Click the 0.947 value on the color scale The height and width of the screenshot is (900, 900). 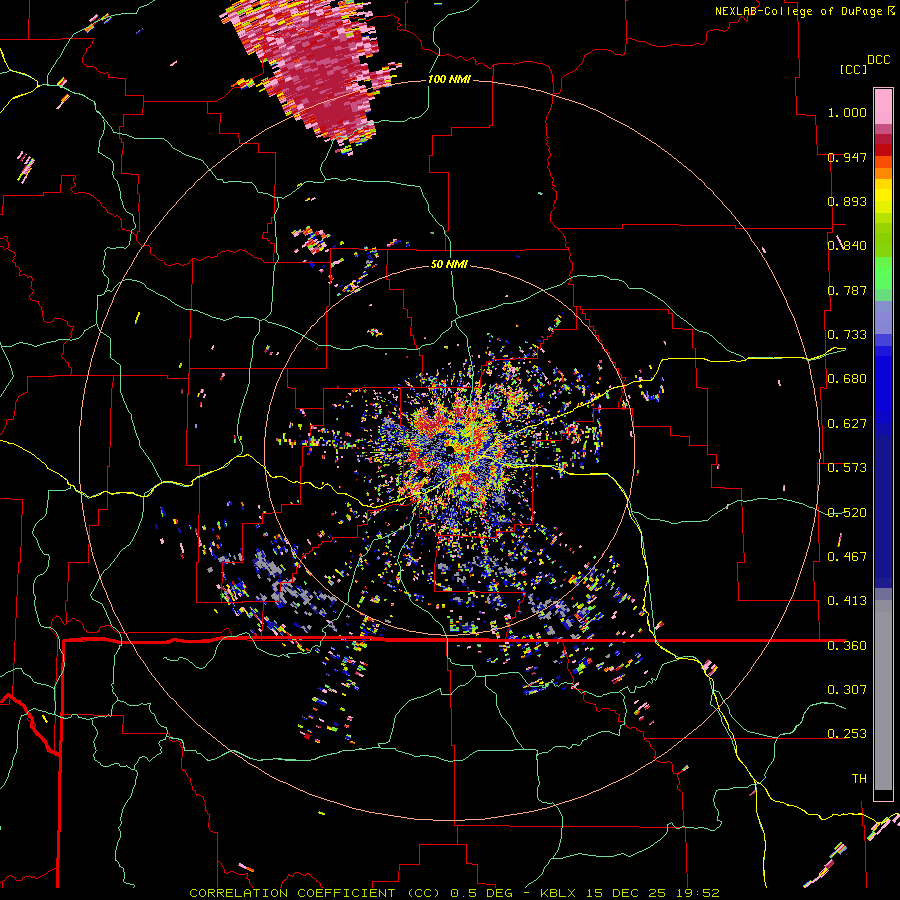point(847,157)
